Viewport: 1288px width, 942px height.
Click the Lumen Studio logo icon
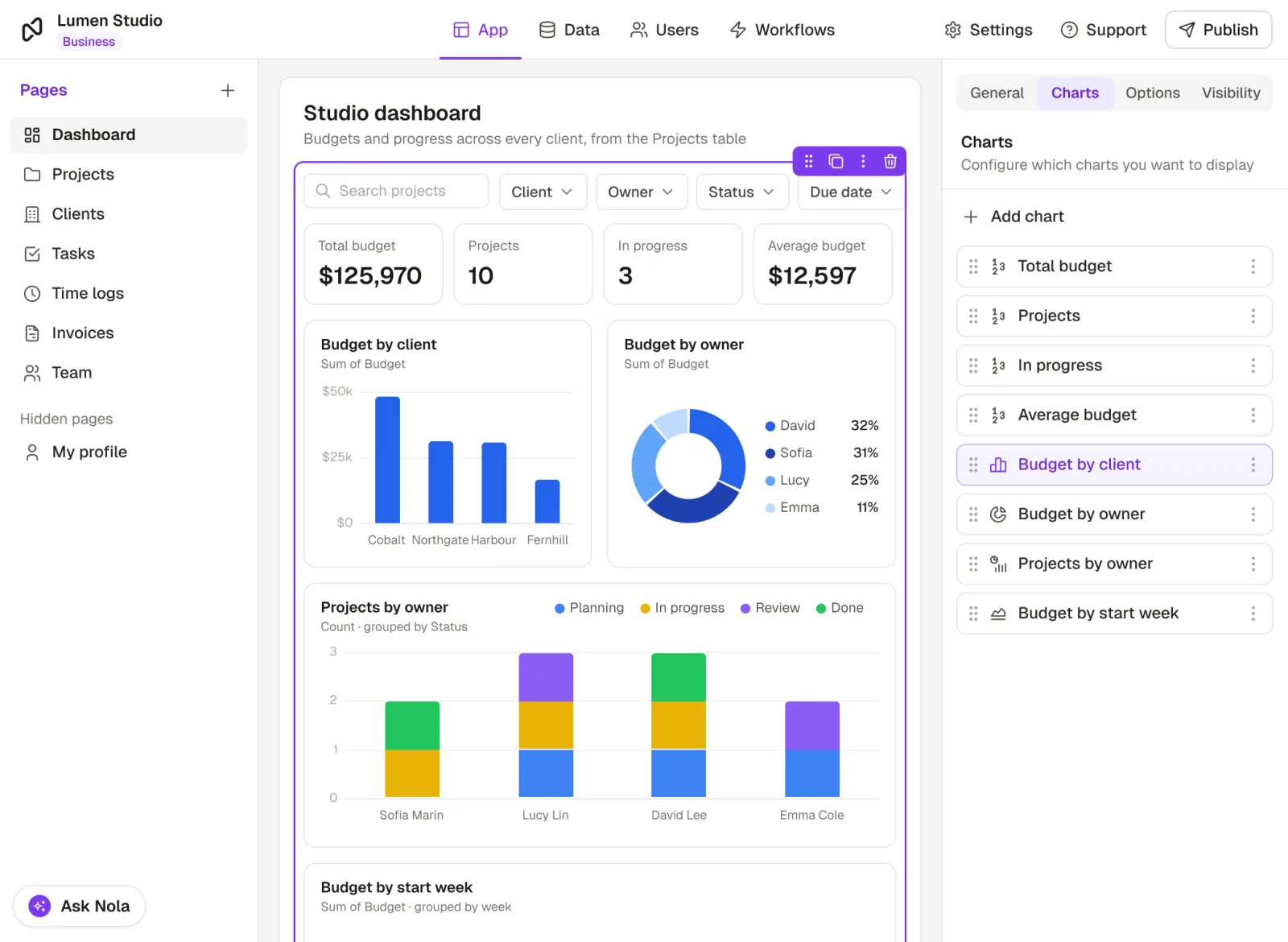[x=32, y=30]
